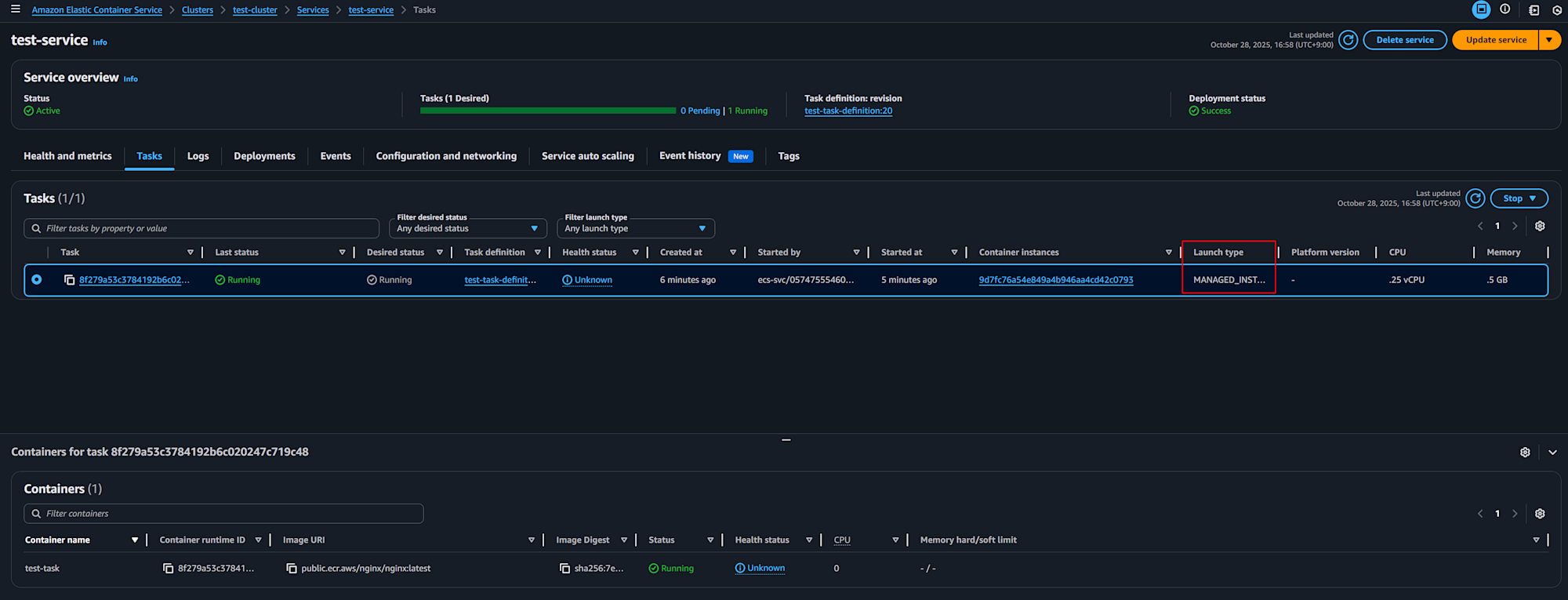The height and width of the screenshot is (600, 1568).
Task: Open test-service title Info link
Action: [x=100, y=42]
